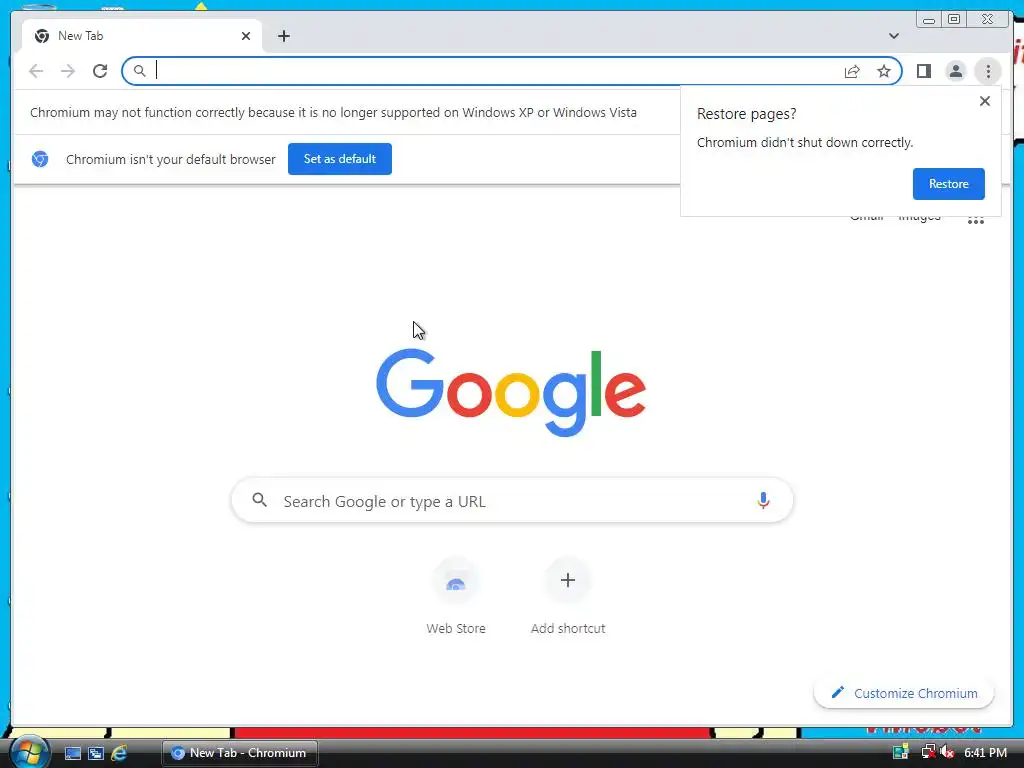Click the taskbar clock 6:41 PM
Image resolution: width=1024 pixels, height=768 pixels.
pyautogui.click(x=985, y=752)
